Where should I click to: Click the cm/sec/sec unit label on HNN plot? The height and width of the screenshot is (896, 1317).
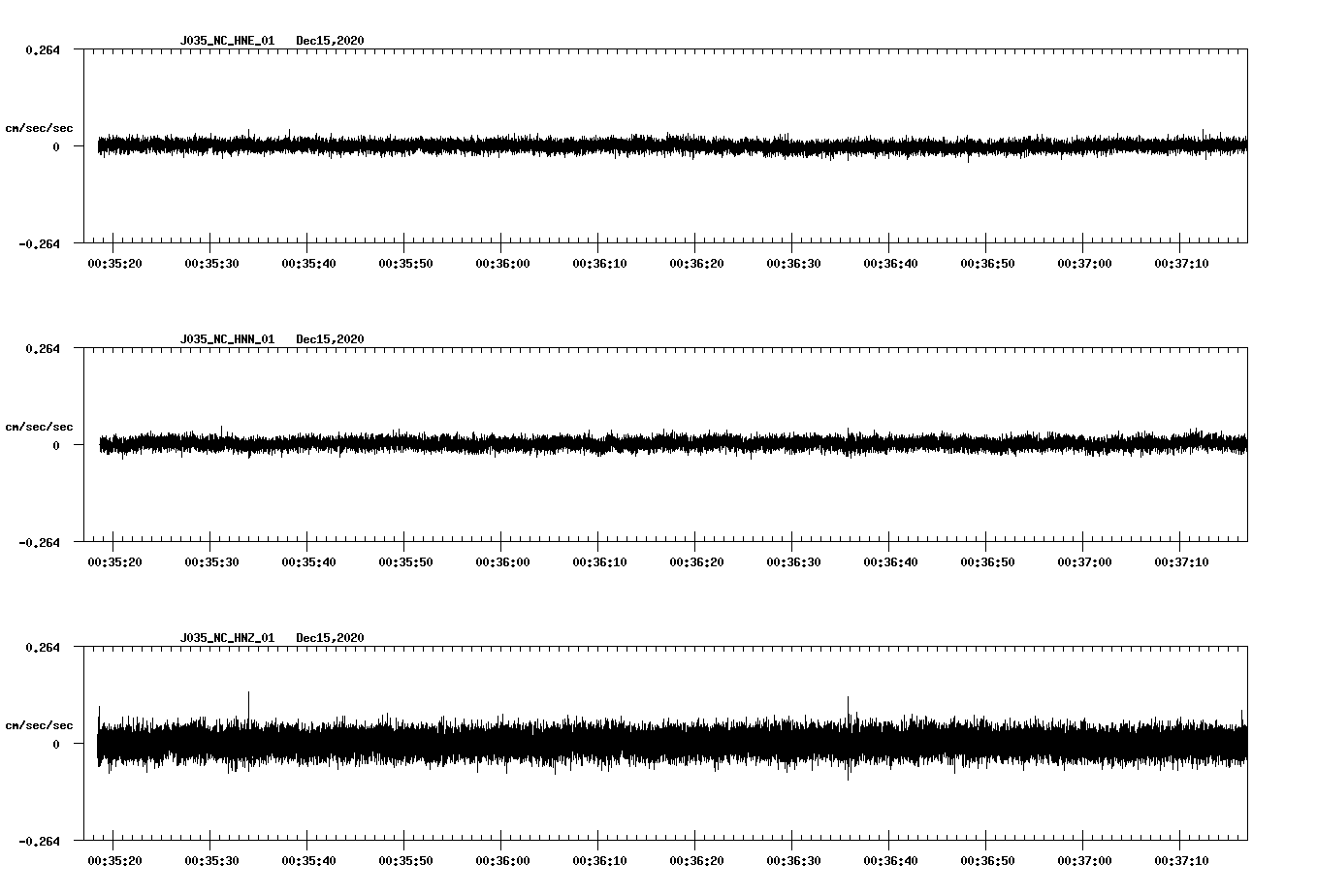pyautogui.click(x=40, y=426)
